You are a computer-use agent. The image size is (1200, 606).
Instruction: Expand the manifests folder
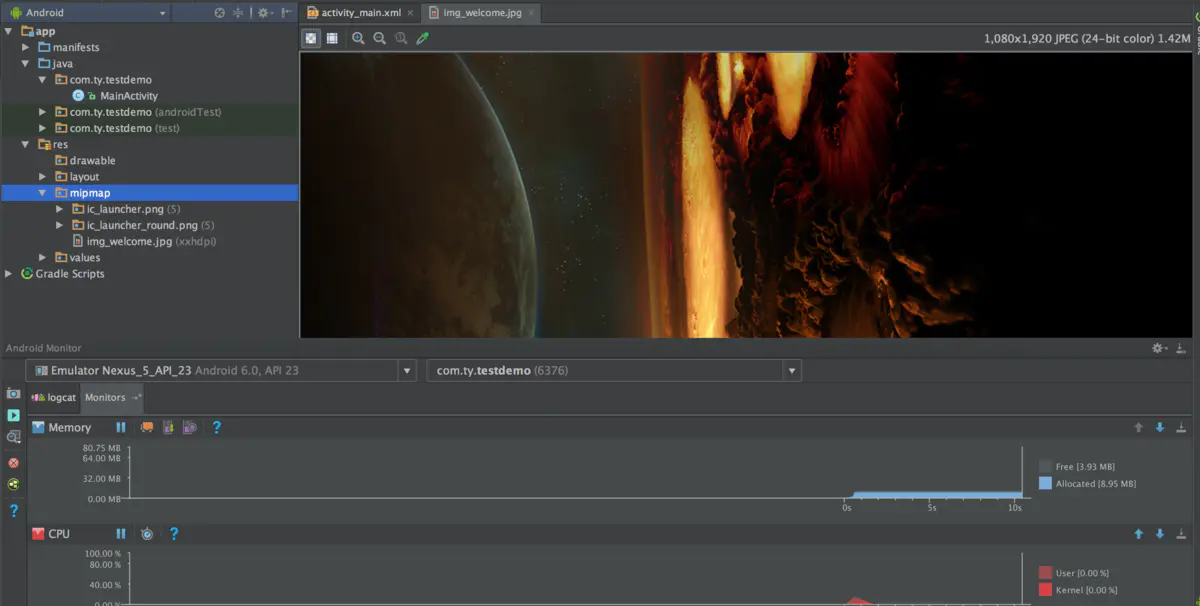(x=26, y=47)
